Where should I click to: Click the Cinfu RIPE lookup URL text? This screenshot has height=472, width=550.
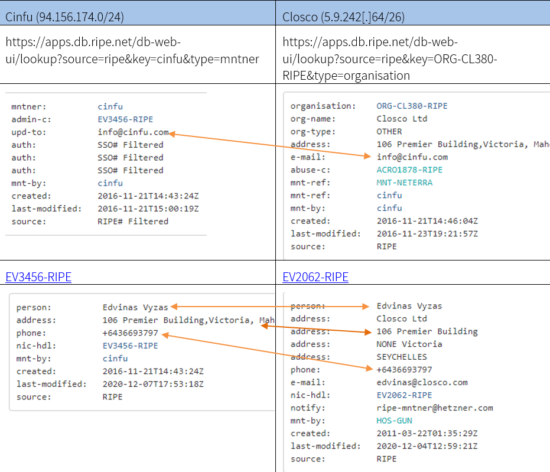132,50
